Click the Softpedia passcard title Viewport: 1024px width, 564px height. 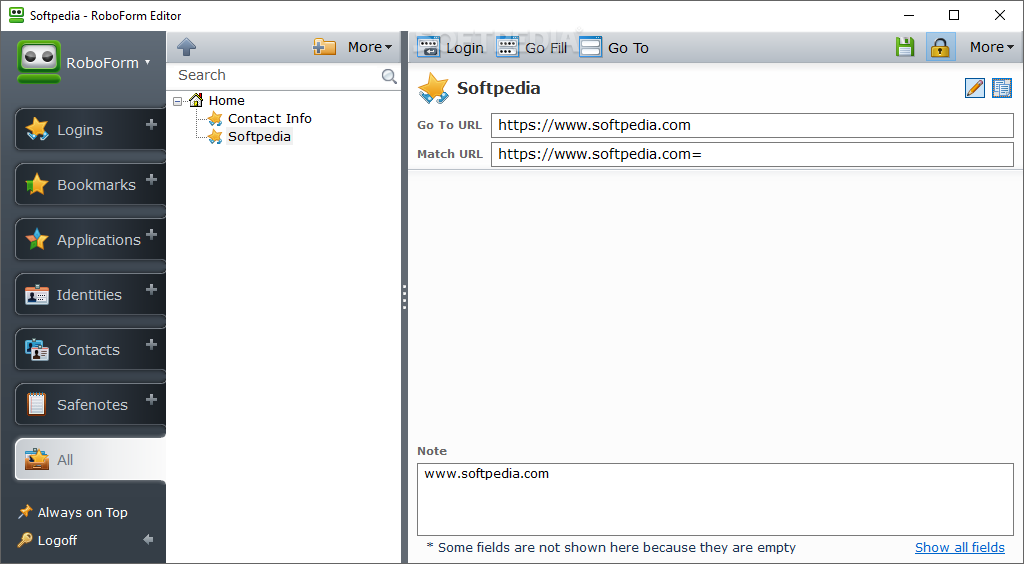[x=498, y=88]
